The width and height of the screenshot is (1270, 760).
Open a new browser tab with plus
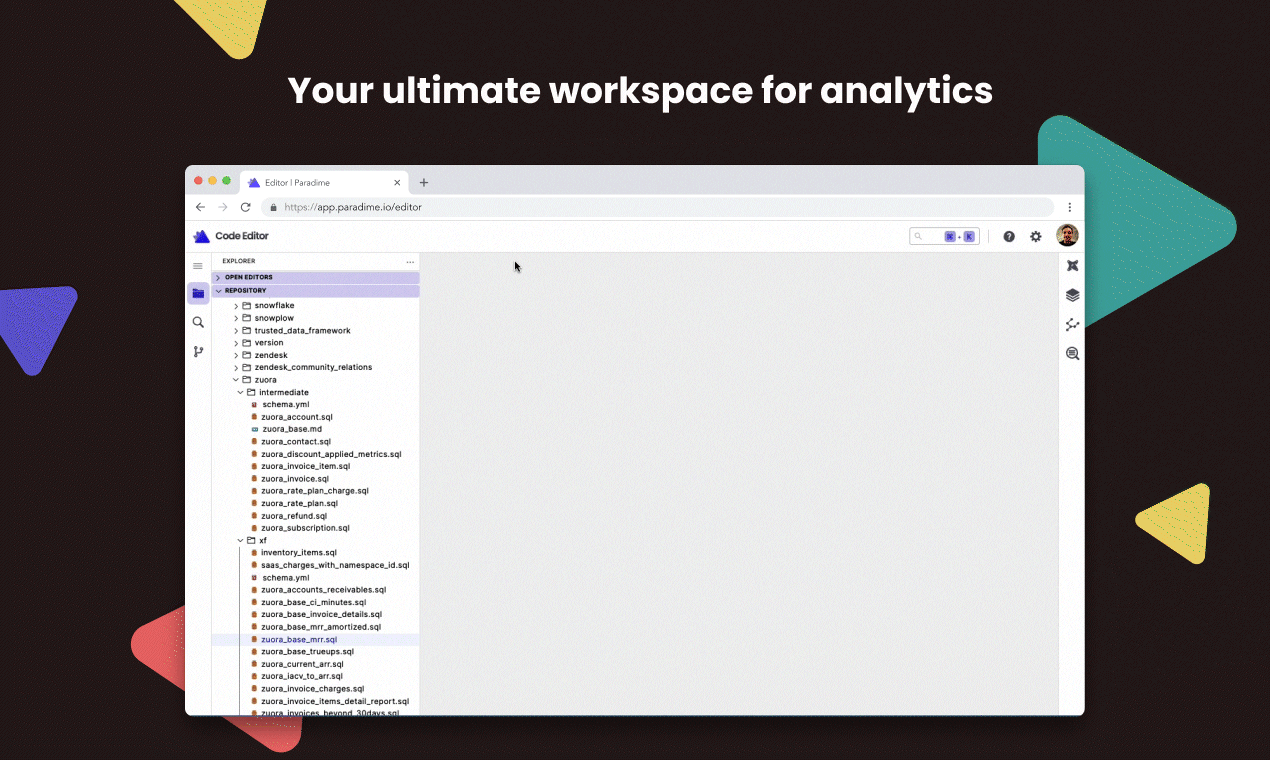point(424,183)
